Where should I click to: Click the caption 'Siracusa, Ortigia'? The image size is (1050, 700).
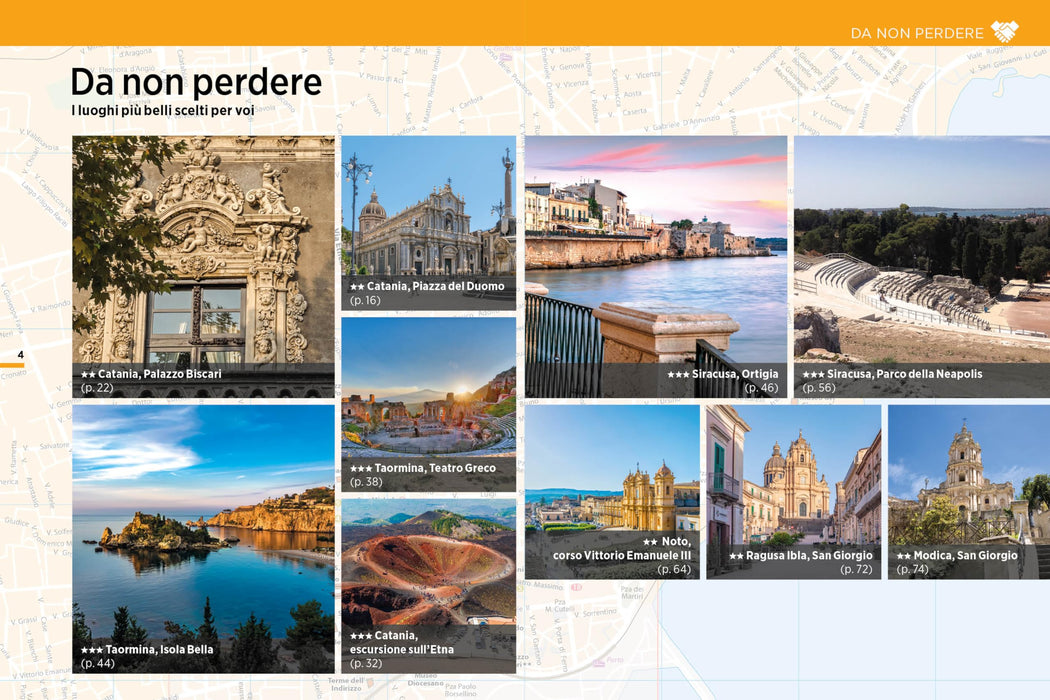point(735,374)
